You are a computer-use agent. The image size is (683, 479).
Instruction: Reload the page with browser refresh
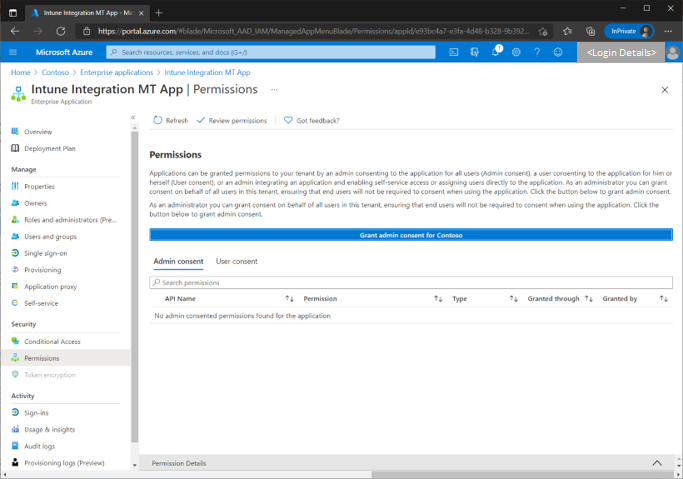pos(61,31)
